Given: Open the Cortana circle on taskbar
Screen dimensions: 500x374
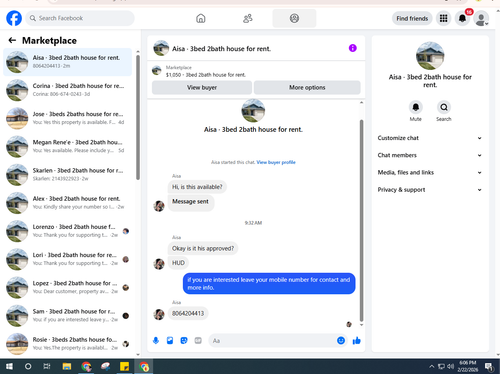Looking at the screenshot, I should point(28,366).
